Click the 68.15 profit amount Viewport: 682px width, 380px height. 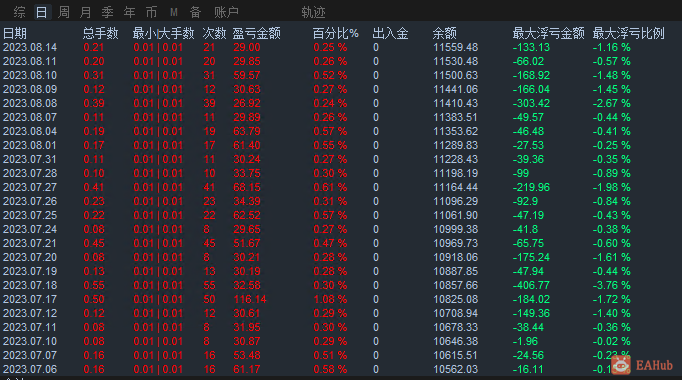click(247, 187)
